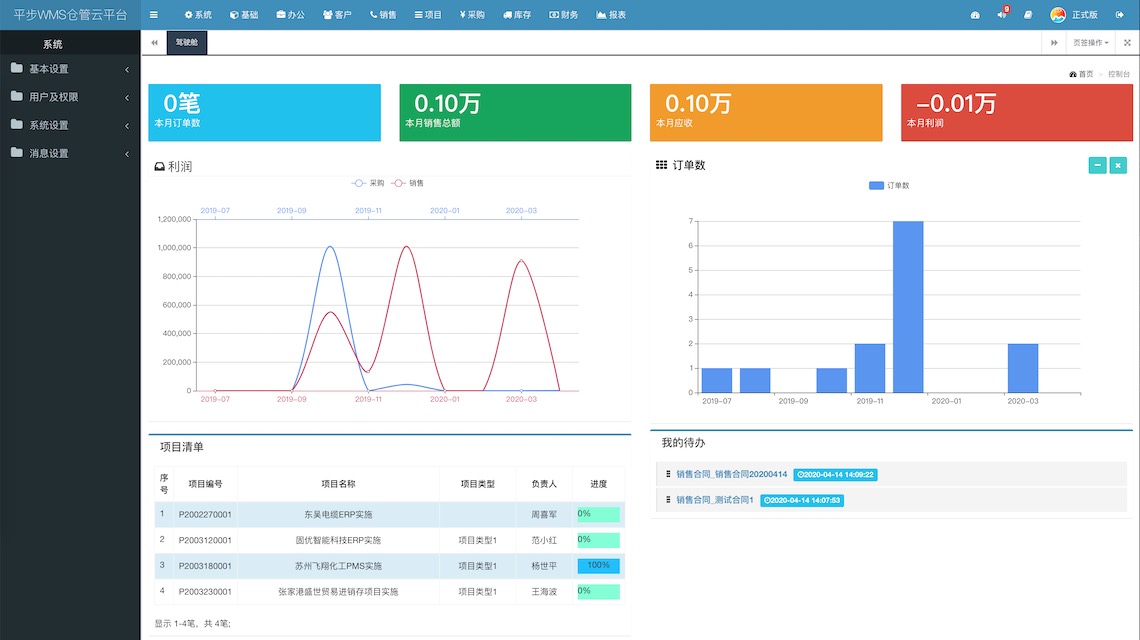The height and width of the screenshot is (640, 1140).
Task: Click the book icon in top bar
Action: (1028, 15)
